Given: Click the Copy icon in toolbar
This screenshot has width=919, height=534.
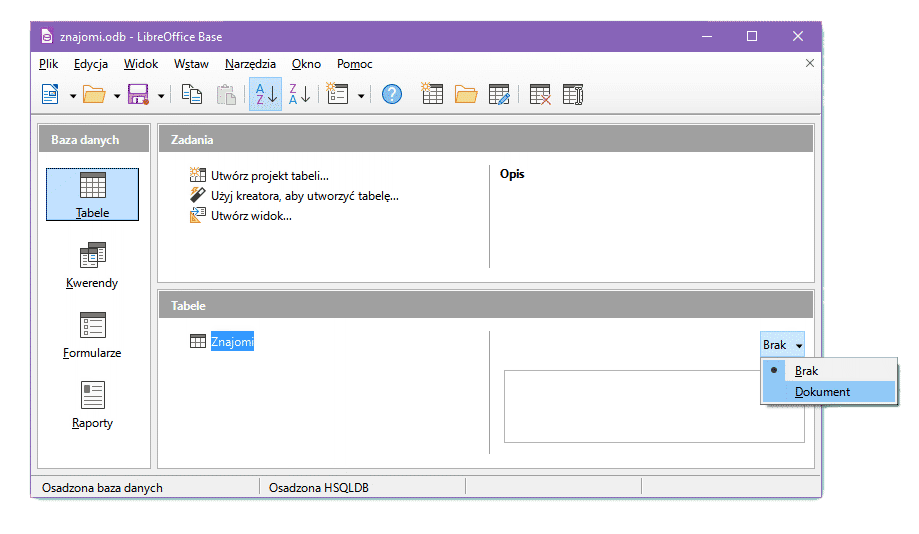Looking at the screenshot, I should [192, 94].
